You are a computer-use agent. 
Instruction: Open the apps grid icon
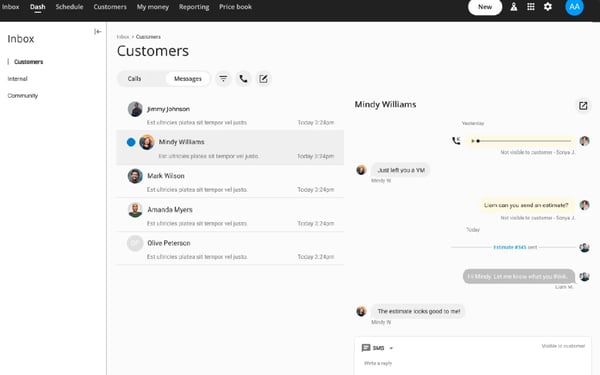531,7
